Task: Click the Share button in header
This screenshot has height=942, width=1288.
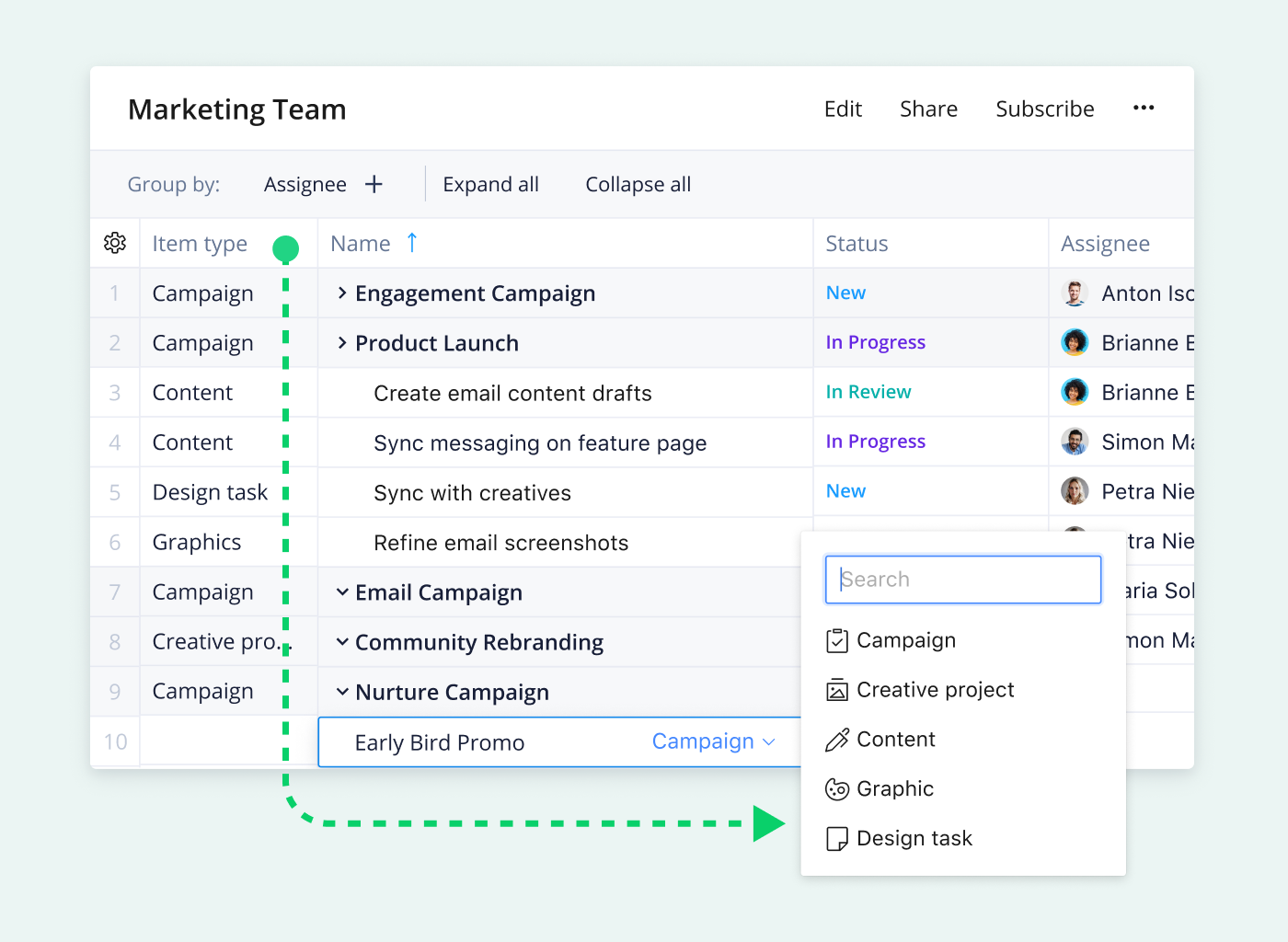Action: [928, 109]
